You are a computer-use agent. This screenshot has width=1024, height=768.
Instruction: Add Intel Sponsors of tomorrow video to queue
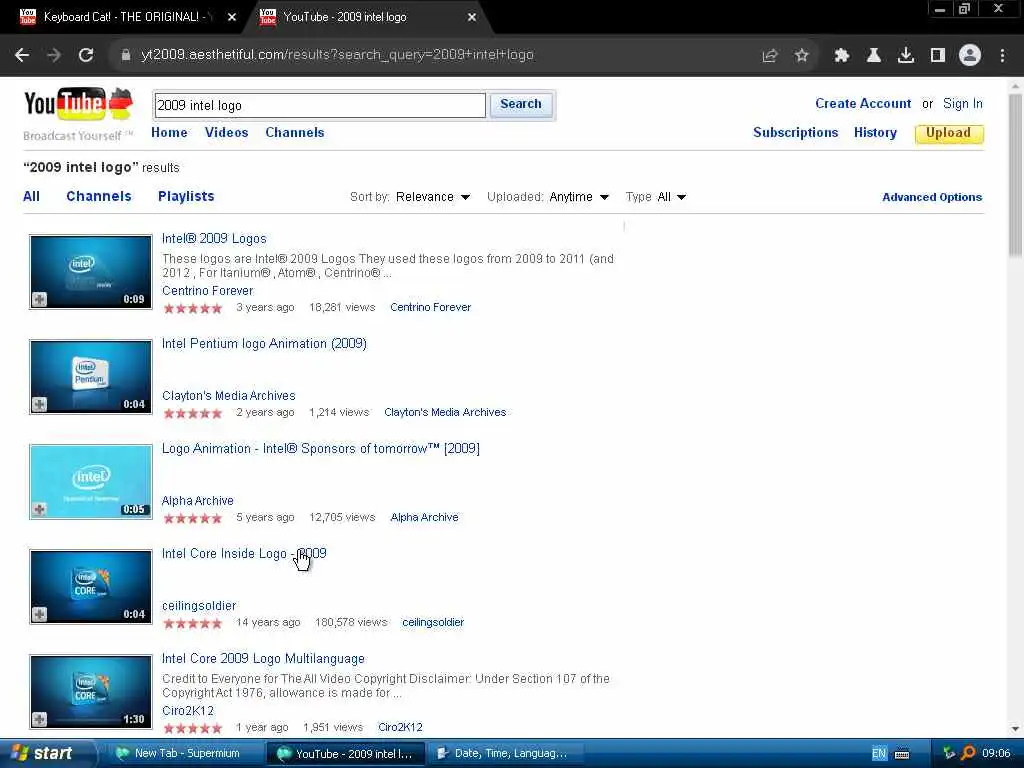click(x=39, y=509)
